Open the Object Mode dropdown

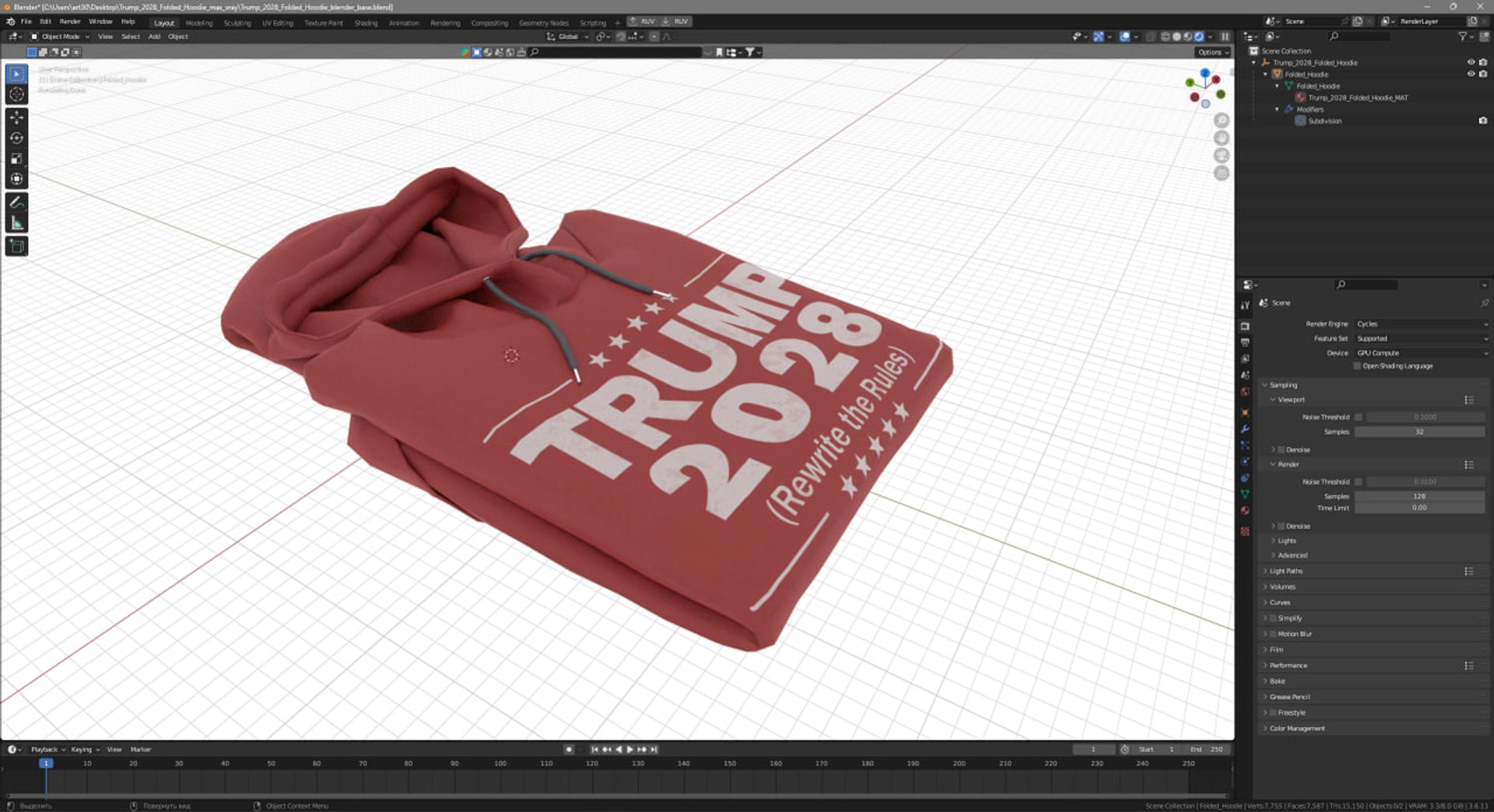60,37
